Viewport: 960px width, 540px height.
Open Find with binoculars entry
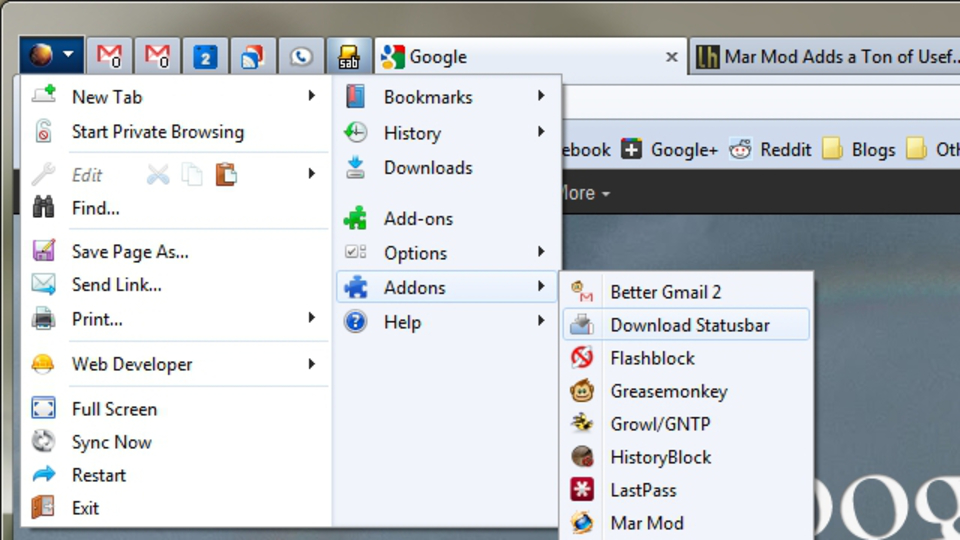[175, 208]
